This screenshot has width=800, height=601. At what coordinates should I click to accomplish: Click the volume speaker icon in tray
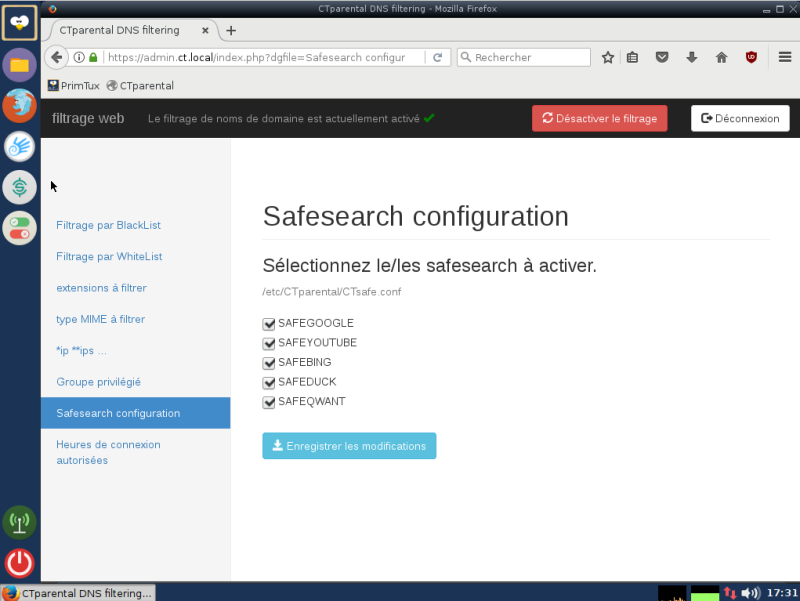click(751, 593)
